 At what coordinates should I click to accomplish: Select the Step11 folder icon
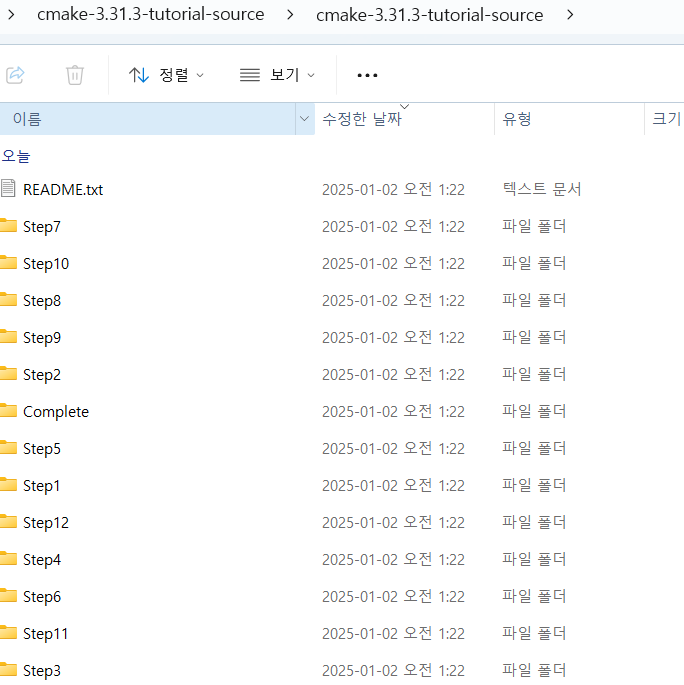coord(8,633)
